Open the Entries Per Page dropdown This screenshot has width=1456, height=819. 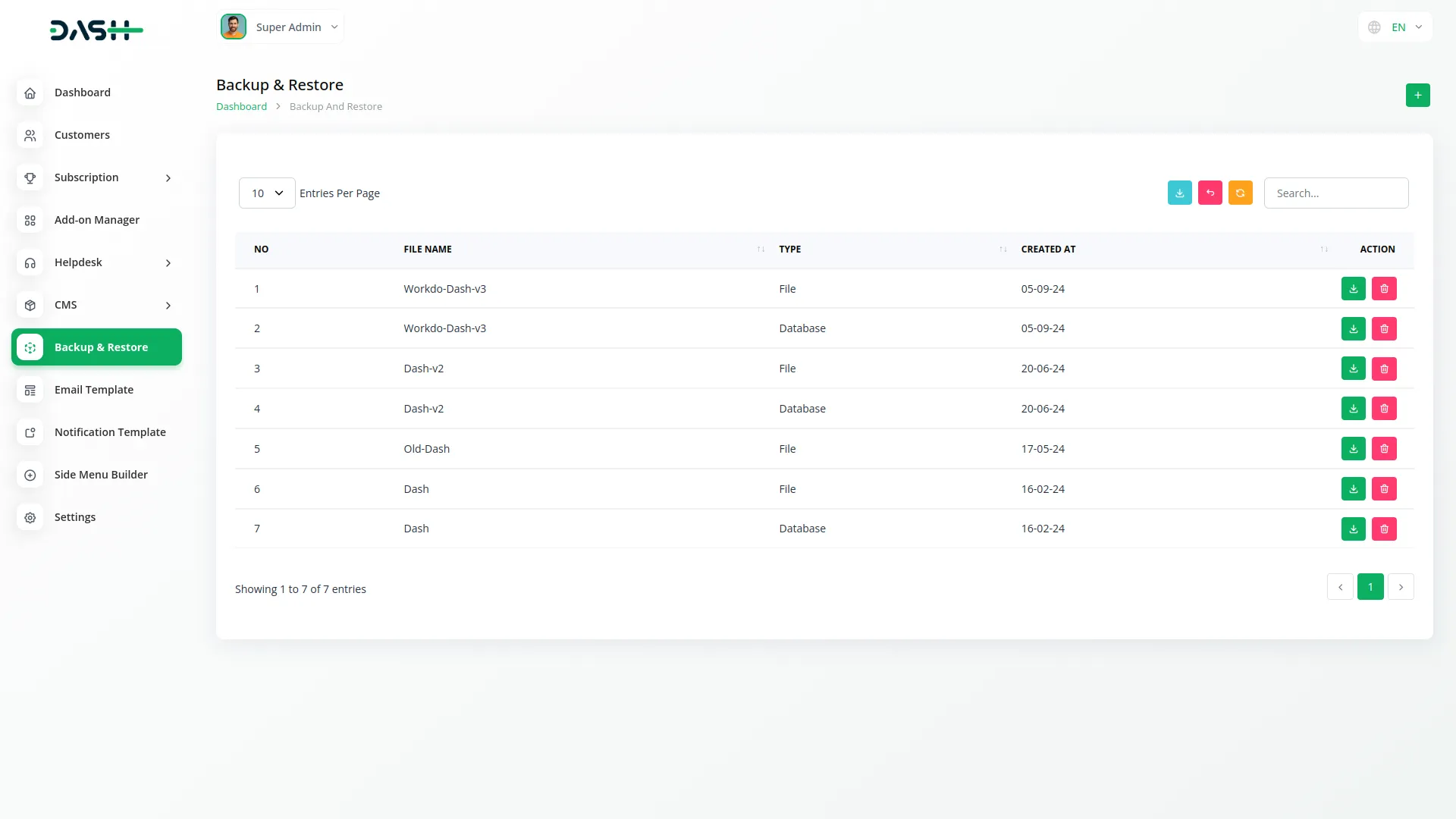click(266, 193)
